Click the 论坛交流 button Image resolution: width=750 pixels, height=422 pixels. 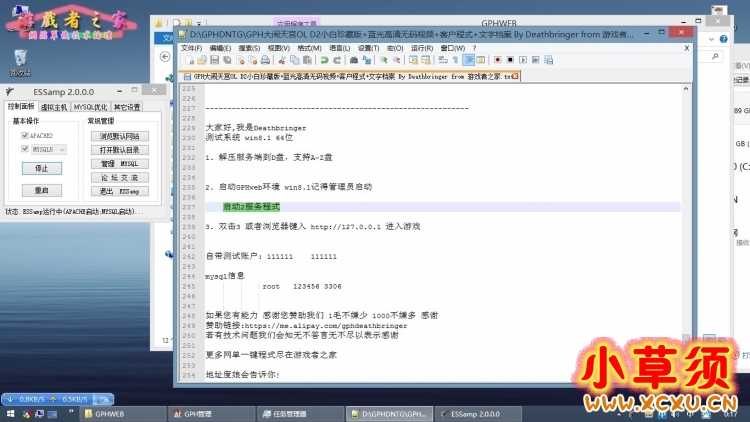coord(120,178)
